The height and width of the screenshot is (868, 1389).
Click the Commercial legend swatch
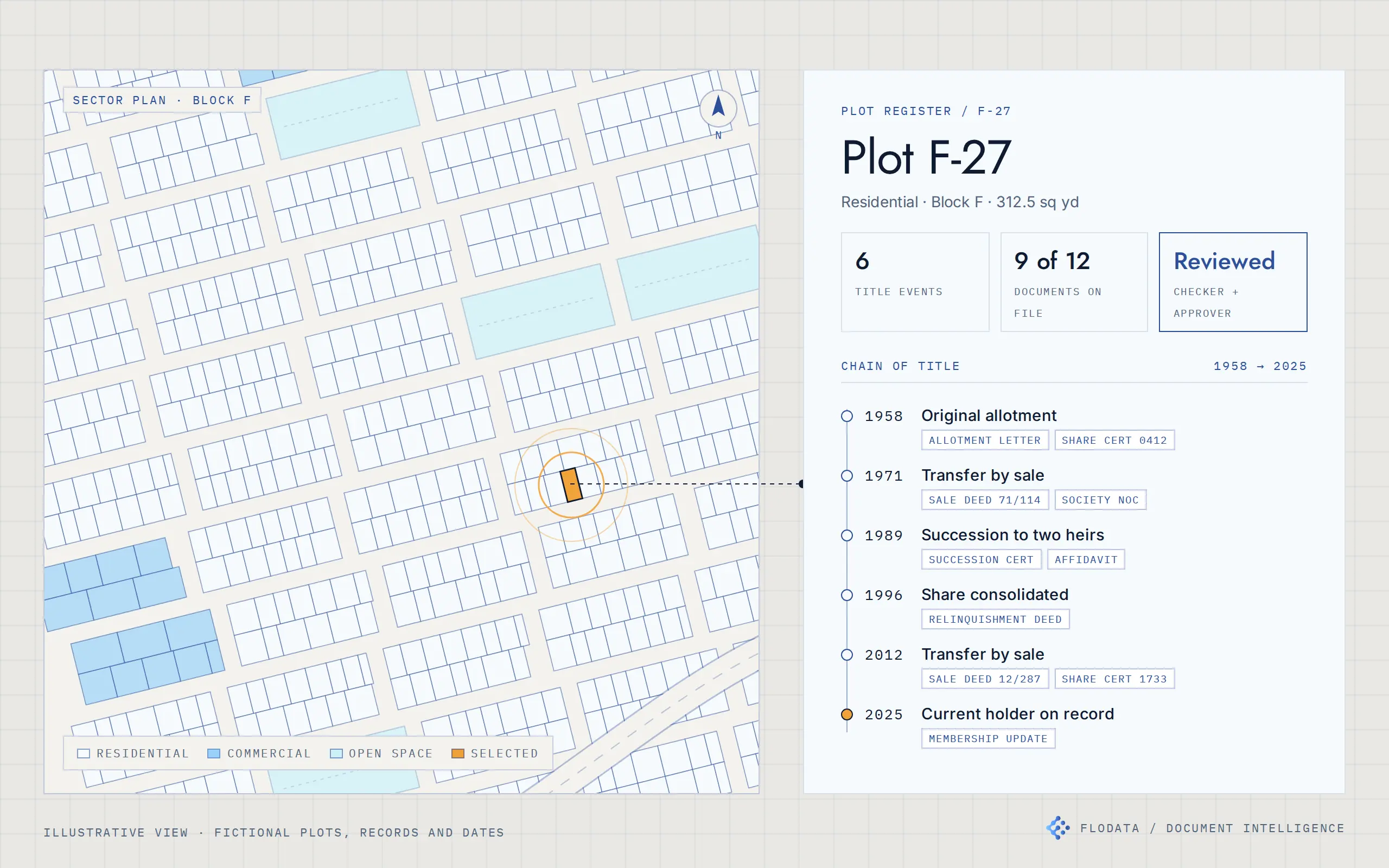pyautogui.click(x=214, y=753)
